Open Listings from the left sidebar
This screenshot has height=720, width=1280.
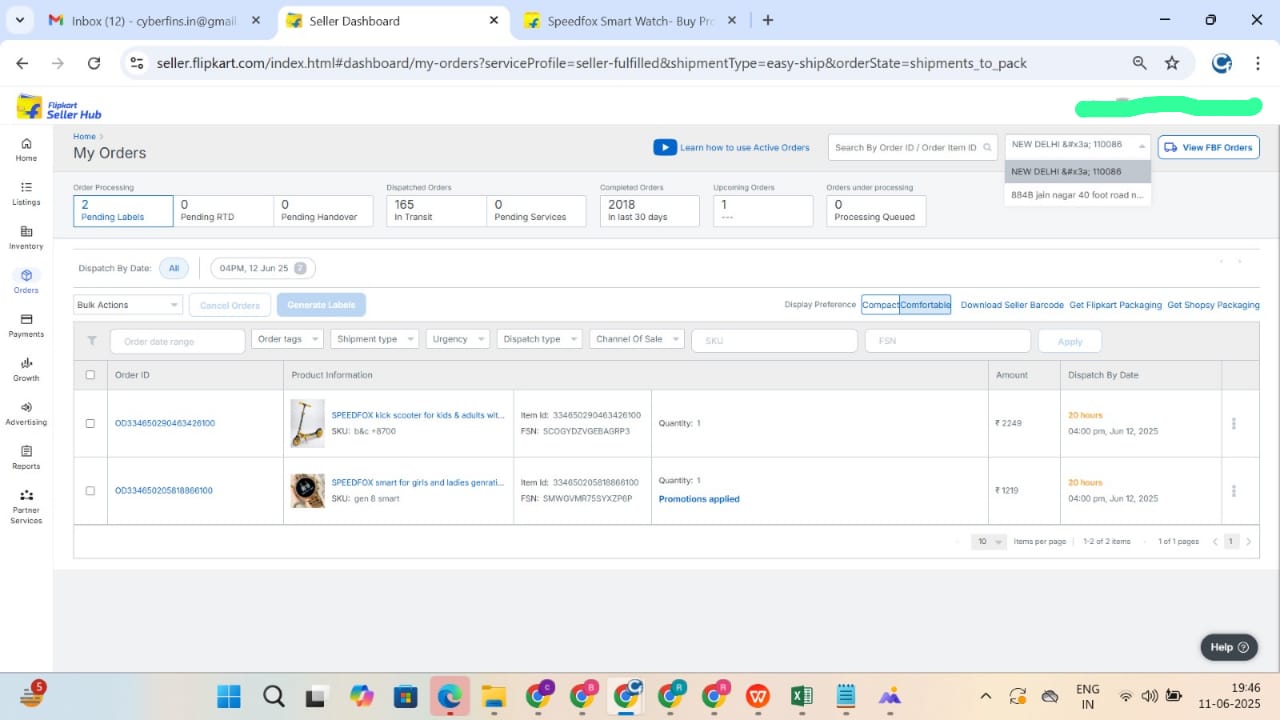(x=26, y=193)
